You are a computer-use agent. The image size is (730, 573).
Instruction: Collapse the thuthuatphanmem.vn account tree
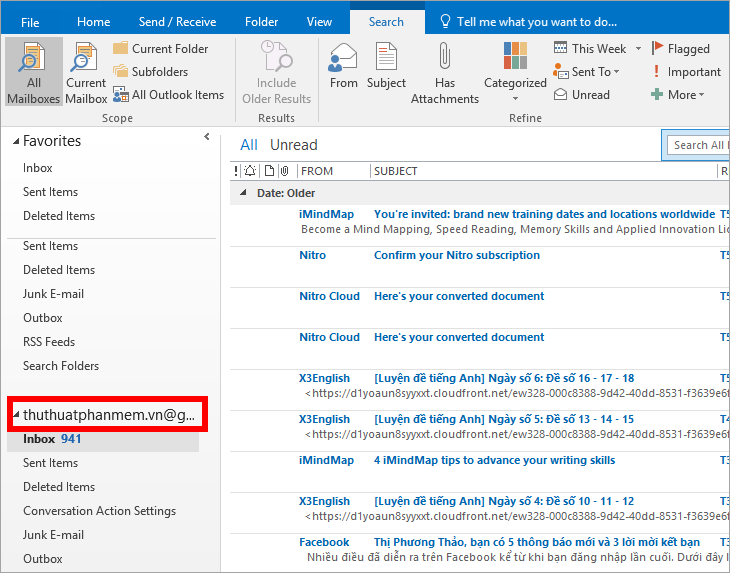(16, 413)
